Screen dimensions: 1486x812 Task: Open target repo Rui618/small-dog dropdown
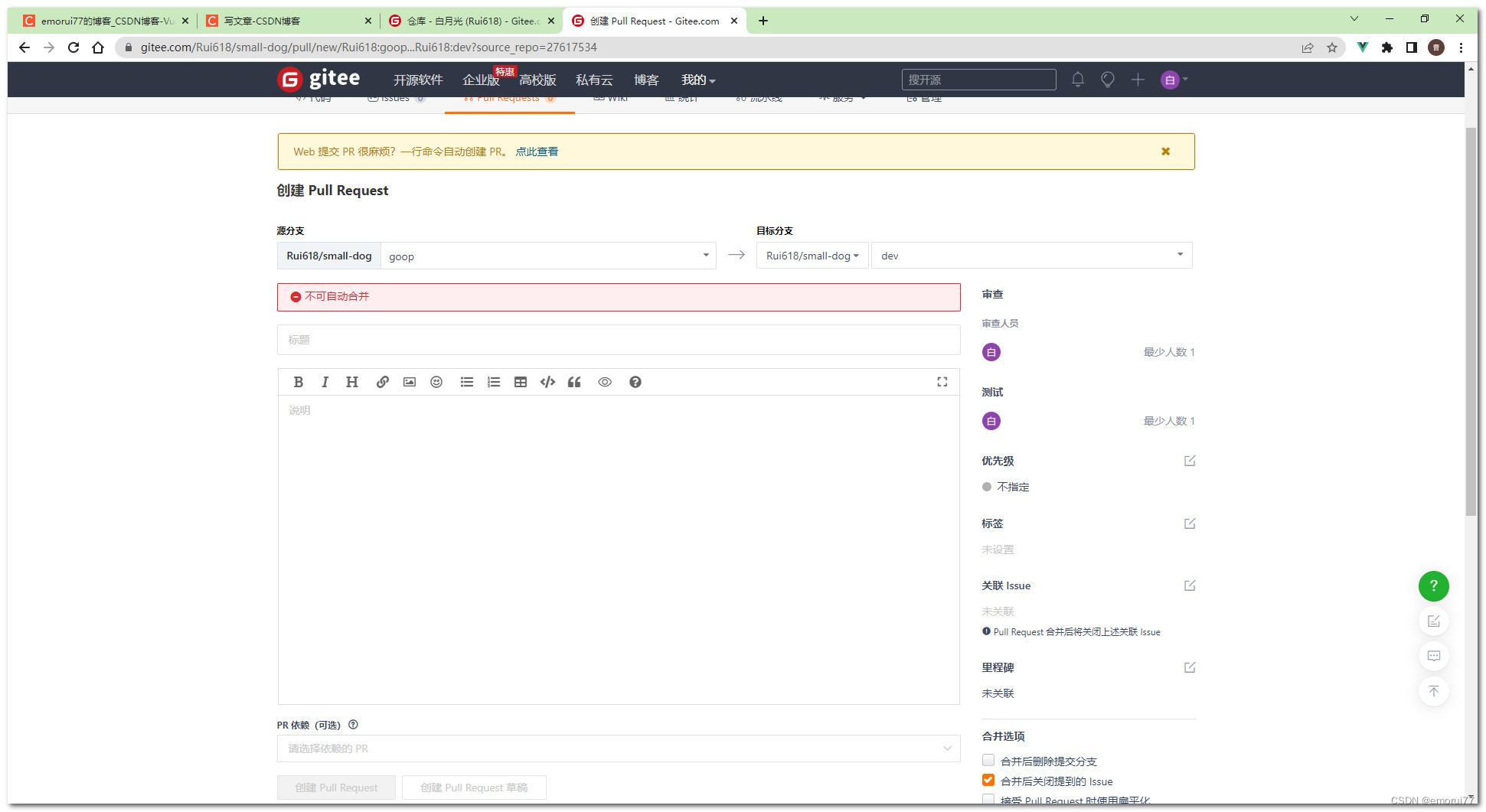pyautogui.click(x=812, y=256)
